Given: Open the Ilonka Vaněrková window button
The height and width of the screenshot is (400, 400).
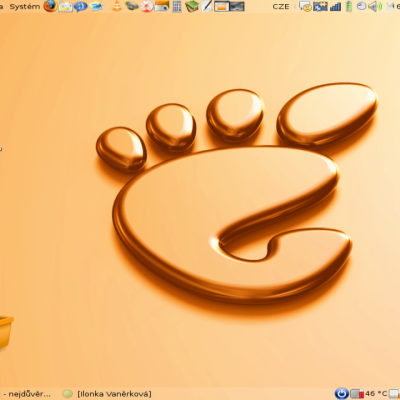Looking at the screenshot, I should coord(107,394).
